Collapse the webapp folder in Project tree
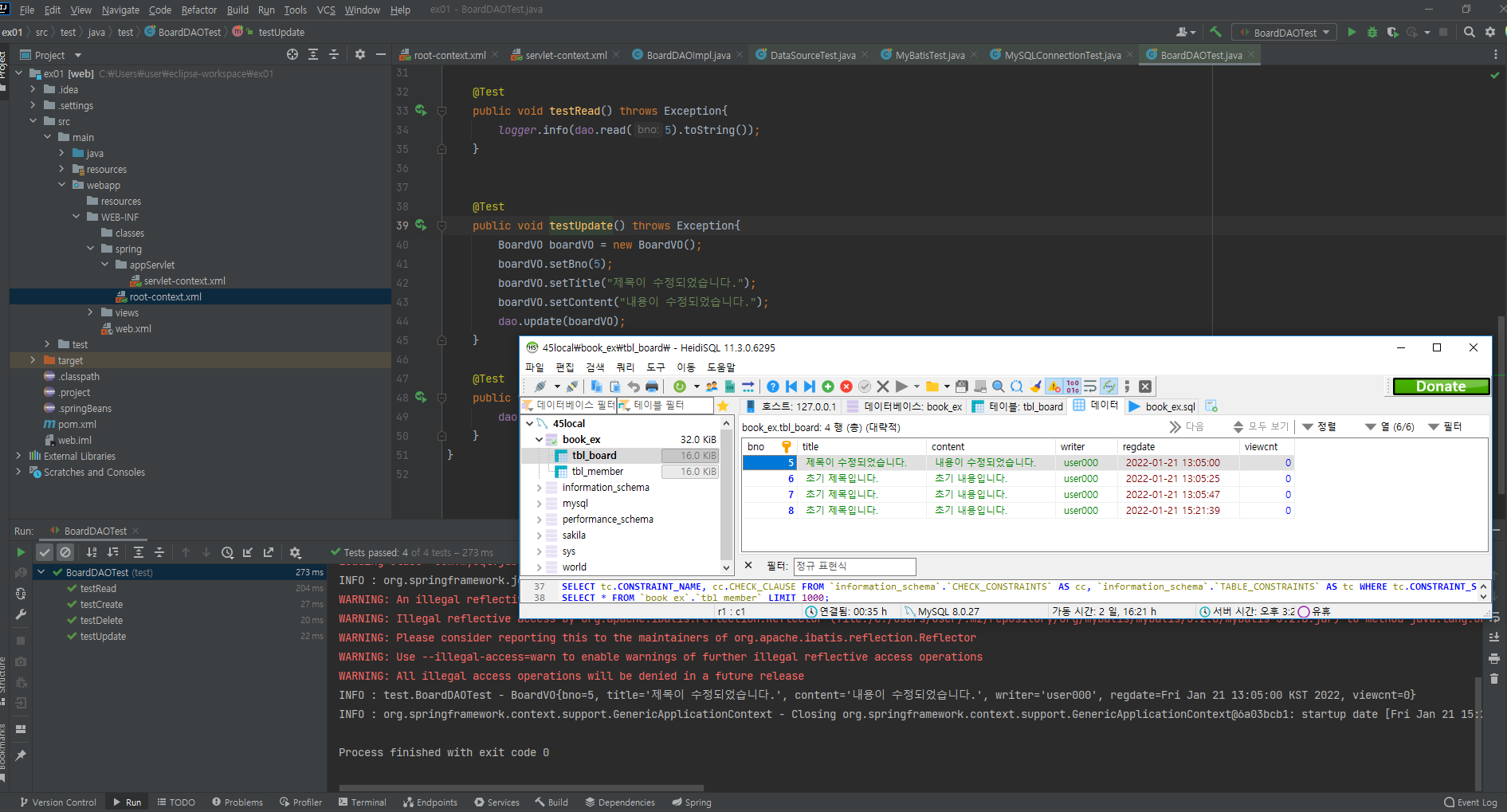 (61, 185)
